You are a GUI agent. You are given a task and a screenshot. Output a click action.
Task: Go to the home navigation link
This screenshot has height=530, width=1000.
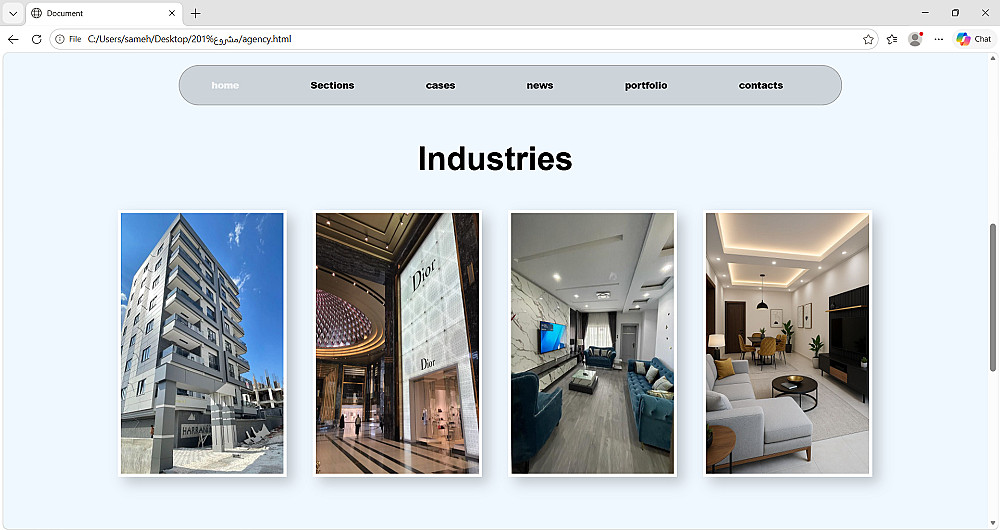click(225, 85)
